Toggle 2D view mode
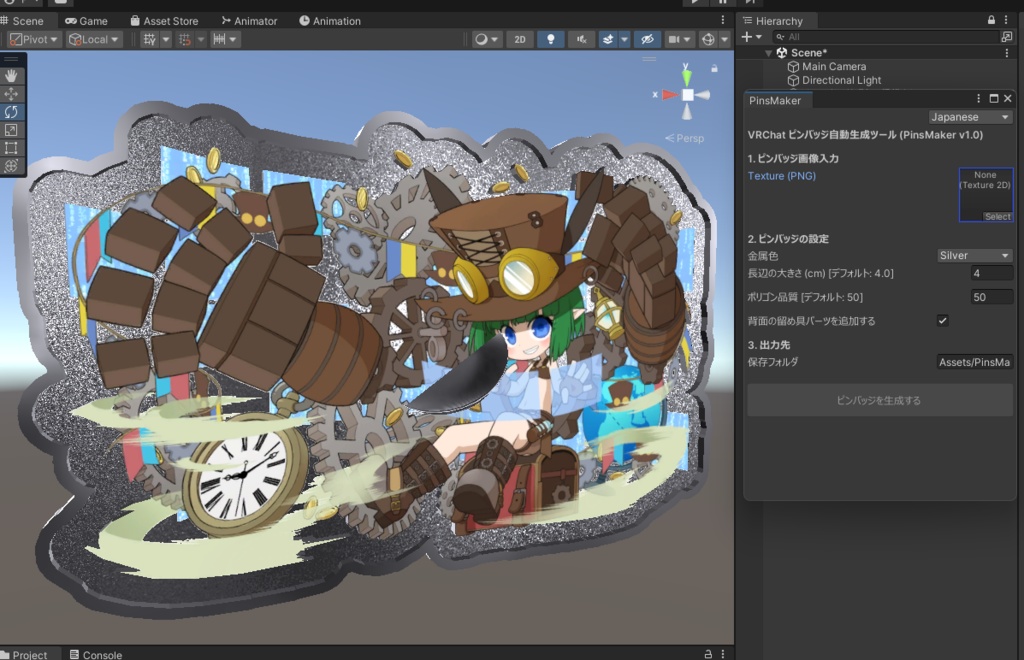Image resolution: width=1024 pixels, height=660 pixels. 520,39
